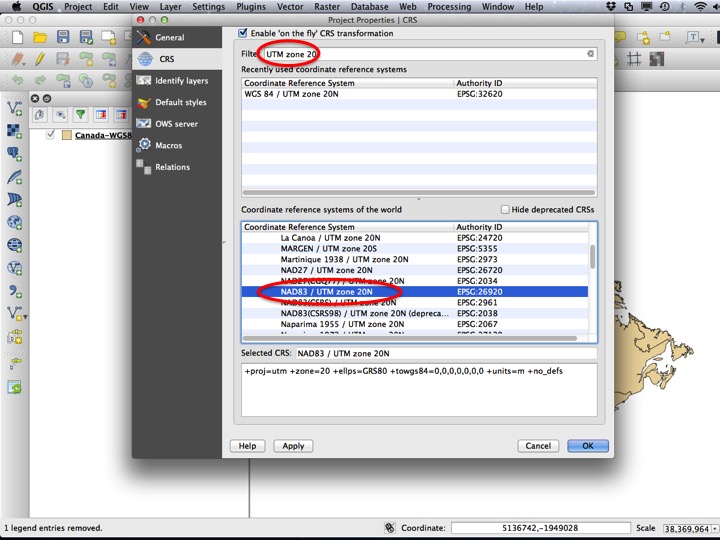The height and width of the screenshot is (540, 720).
Task: Open the Identify layers section
Action: 177,81
